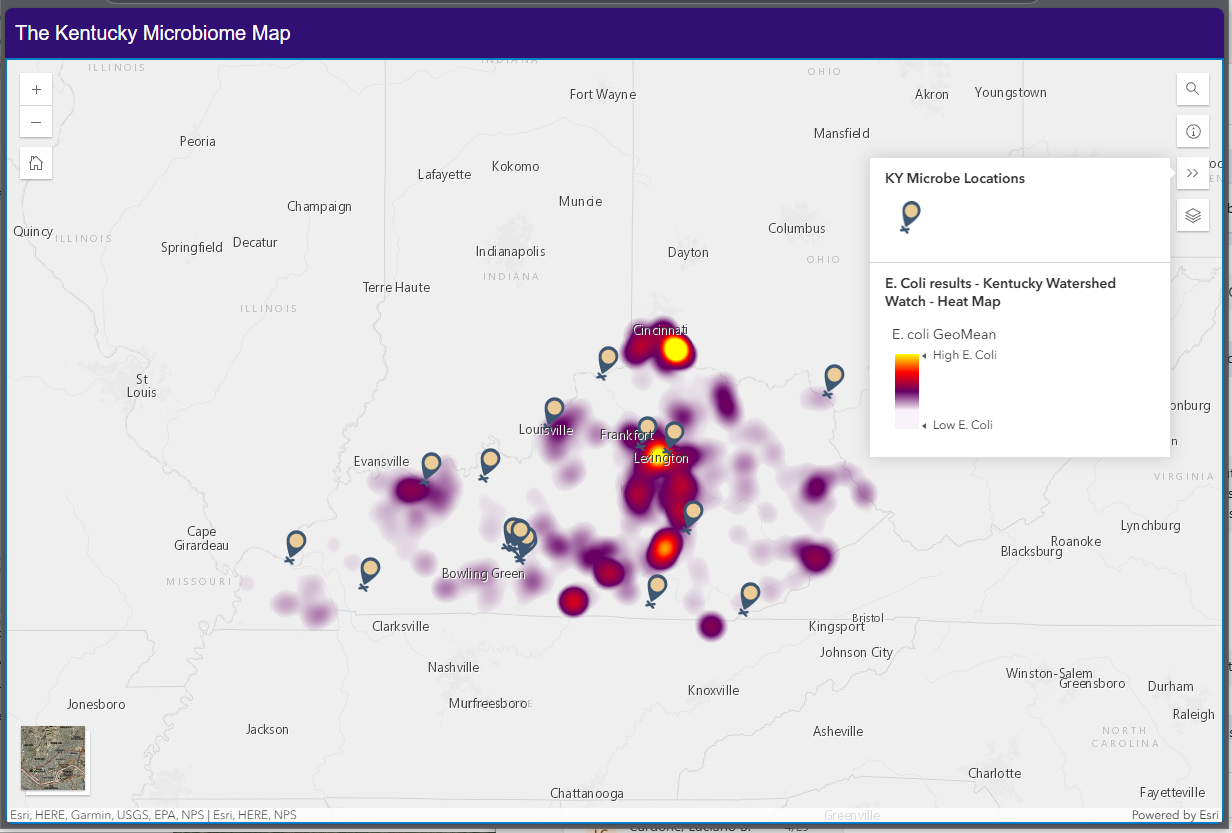Open the map information panel
This screenshot has height=833, width=1232.
(x=1192, y=131)
